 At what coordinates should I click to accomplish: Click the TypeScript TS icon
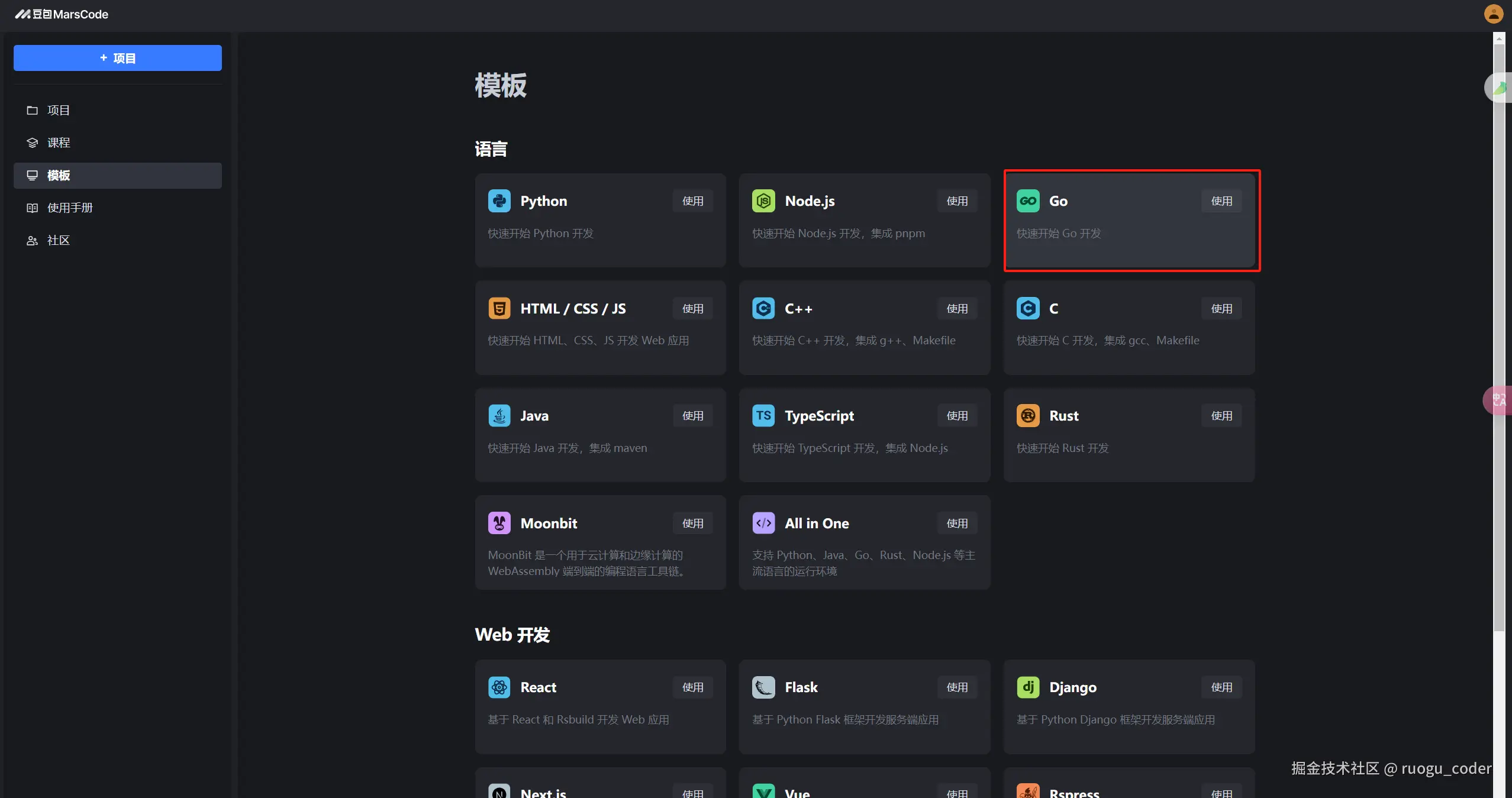(763, 416)
